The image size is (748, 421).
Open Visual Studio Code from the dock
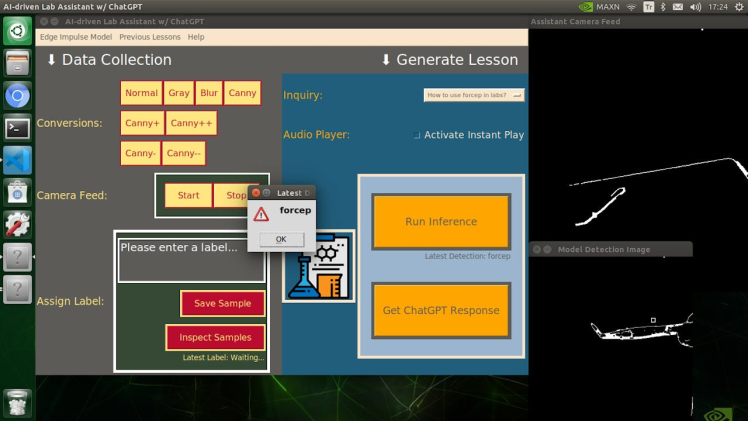click(x=17, y=160)
